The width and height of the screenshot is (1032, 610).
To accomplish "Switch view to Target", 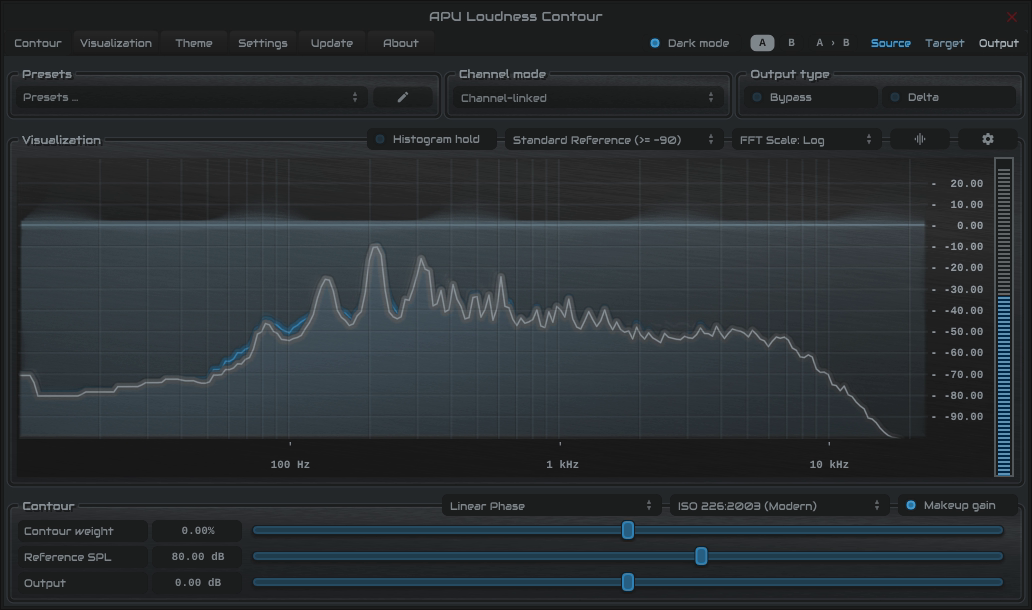I will (944, 43).
